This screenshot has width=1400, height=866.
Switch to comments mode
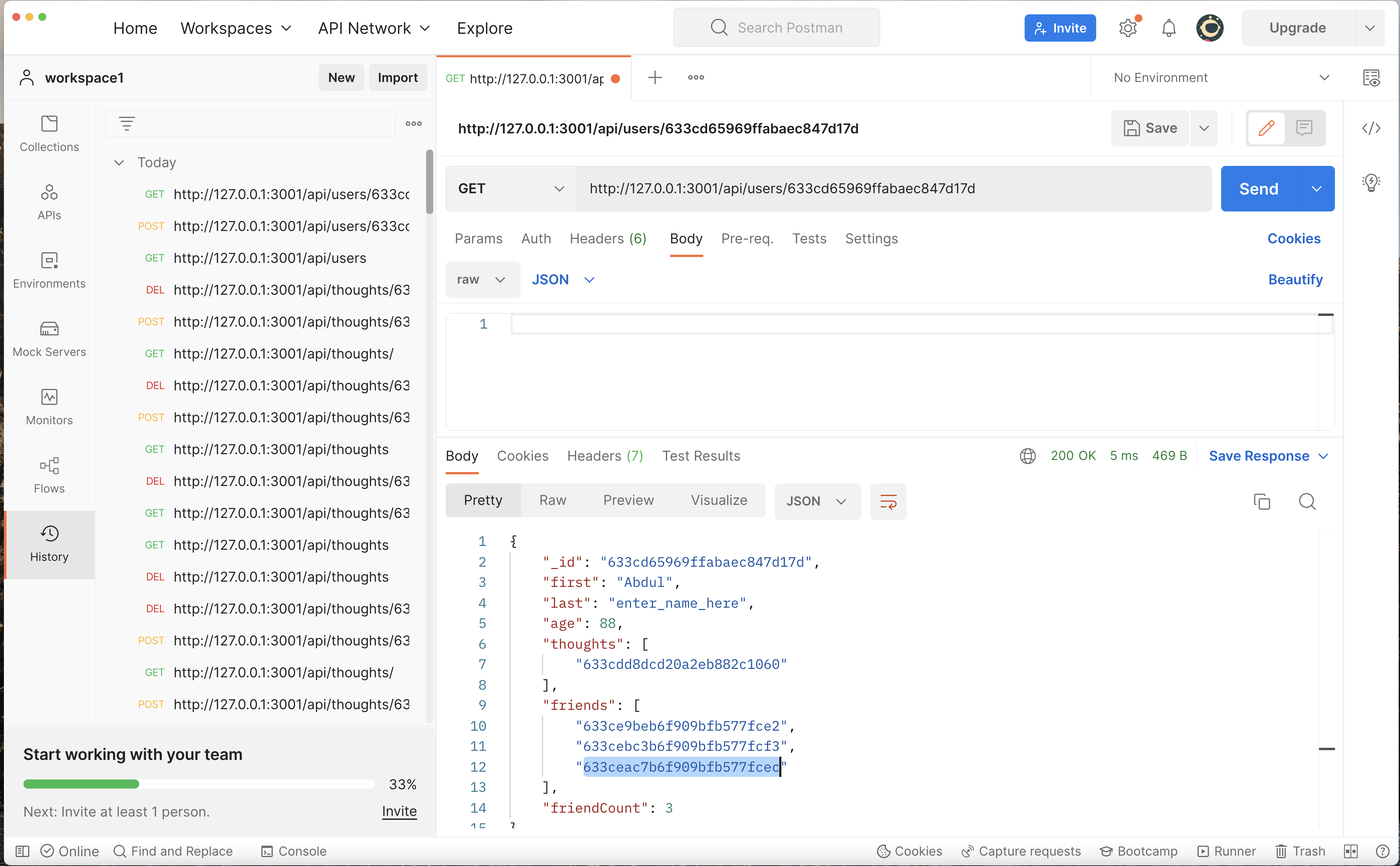coord(1304,128)
